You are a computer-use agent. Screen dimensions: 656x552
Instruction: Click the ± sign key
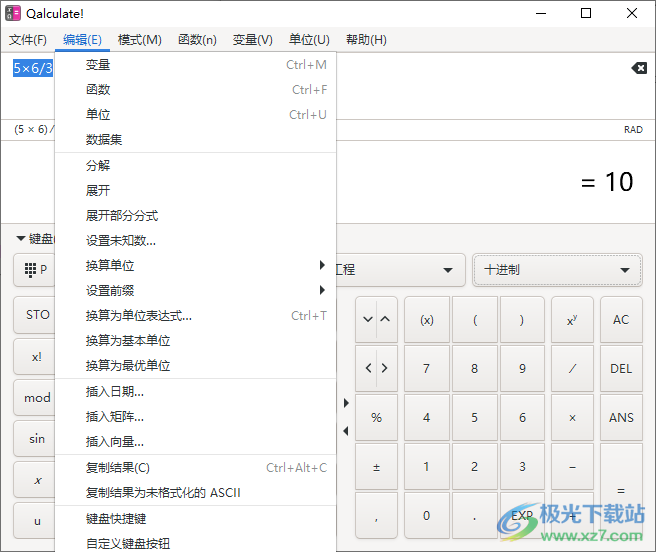[x=376, y=467]
